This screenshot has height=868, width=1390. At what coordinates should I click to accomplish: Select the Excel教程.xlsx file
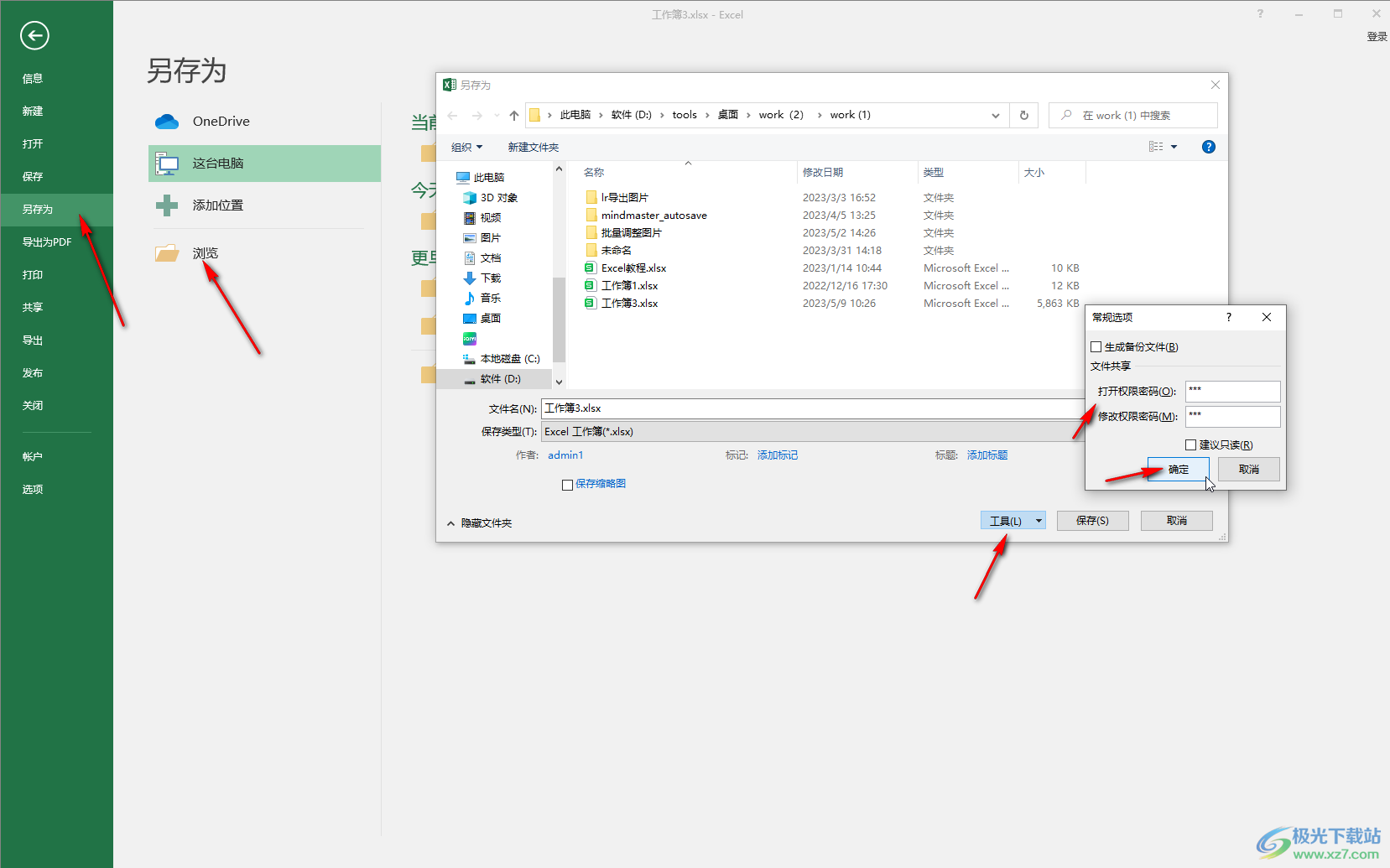pos(626,268)
